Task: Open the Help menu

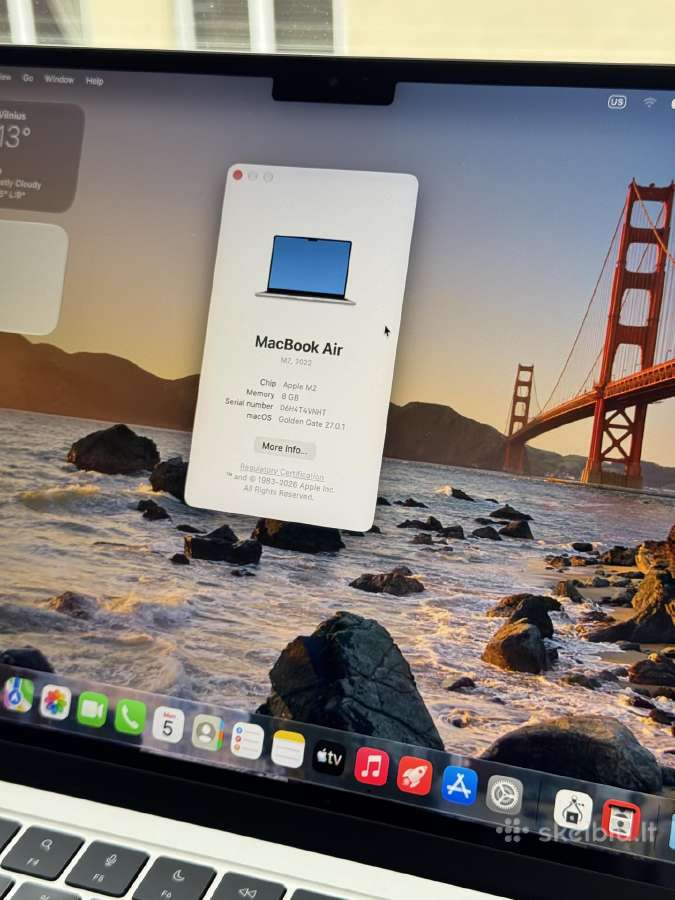Action: (95, 81)
